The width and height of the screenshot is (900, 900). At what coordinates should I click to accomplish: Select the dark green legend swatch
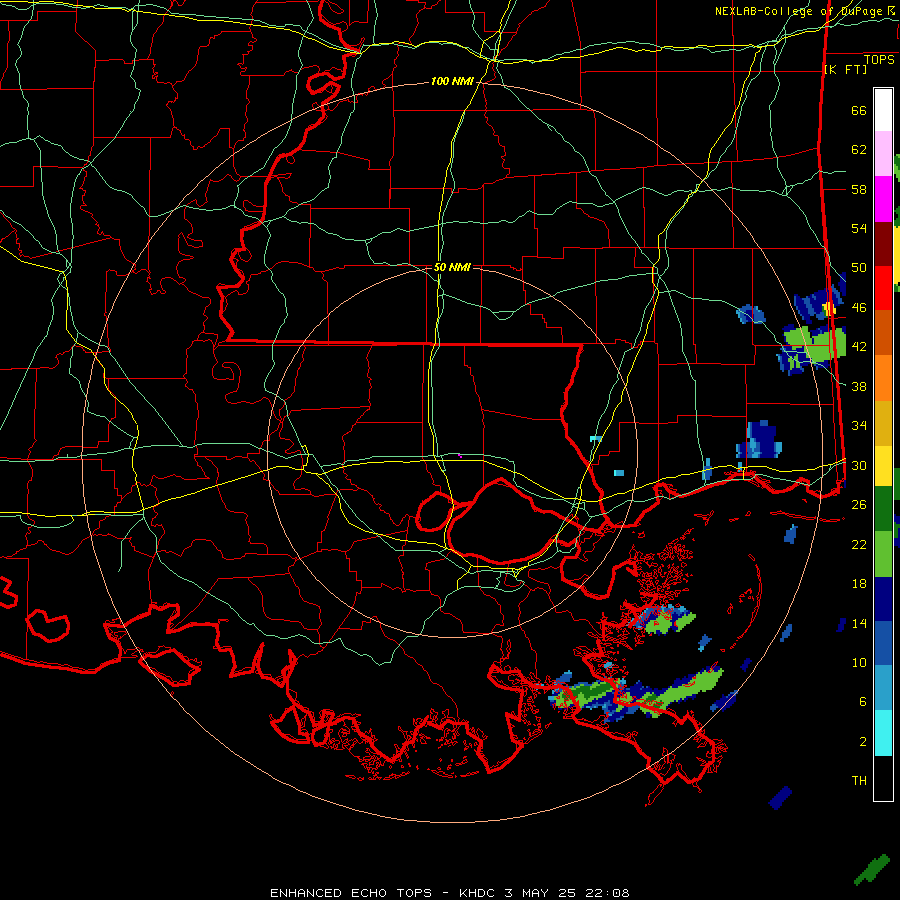[x=883, y=509]
